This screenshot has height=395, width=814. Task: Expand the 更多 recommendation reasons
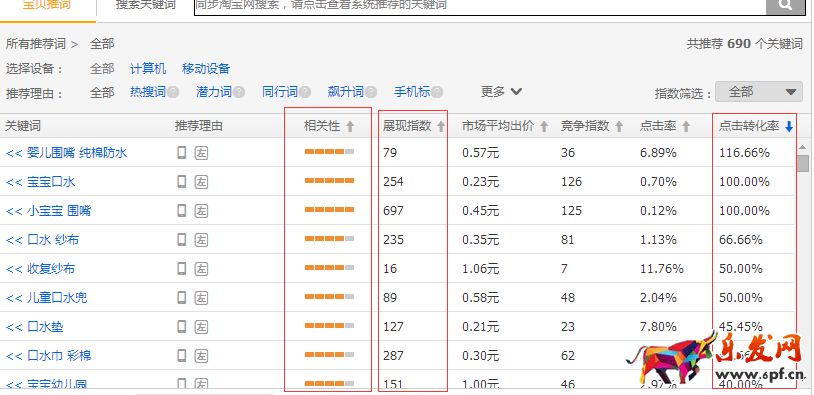(501, 92)
